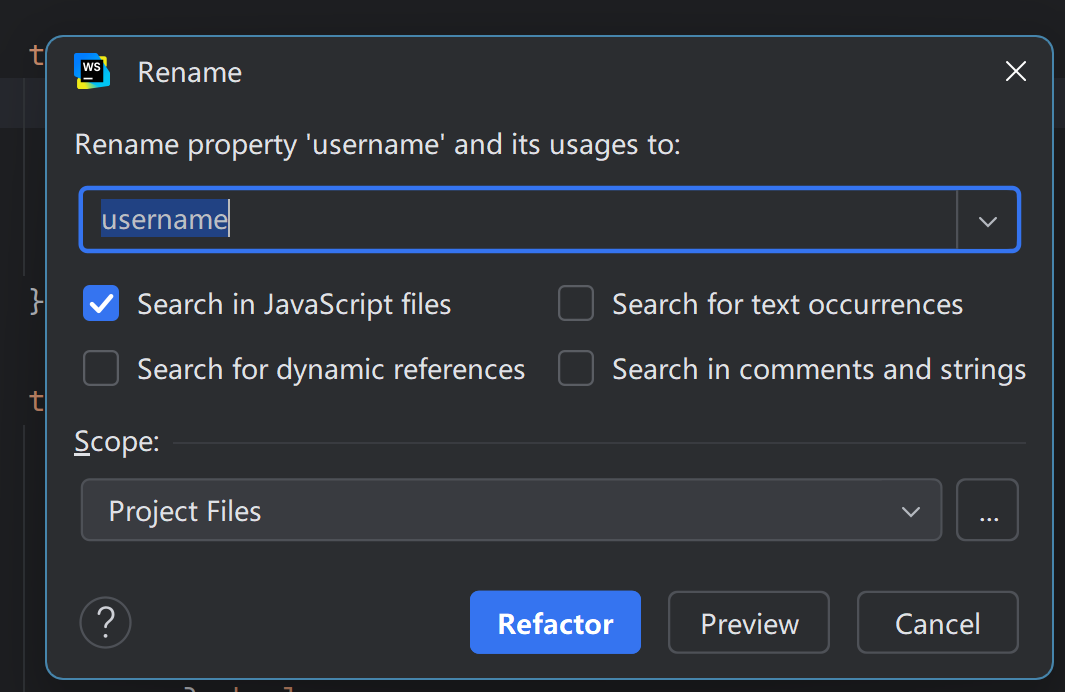
Task: Click the Refactor button
Action: (x=555, y=623)
